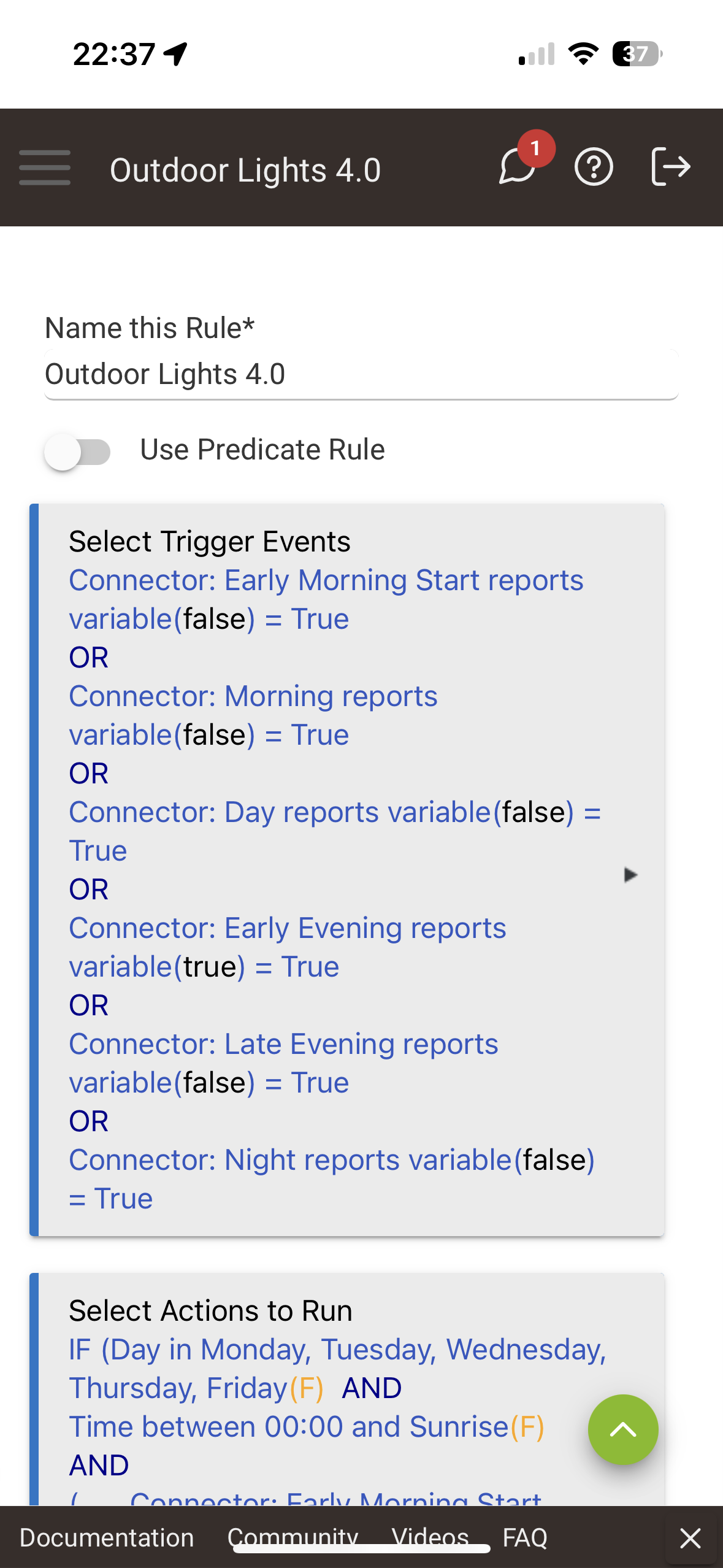Viewport: 723px width, 1568px height.
Task: Tap the Wi-Fi status icon
Action: click(x=583, y=54)
